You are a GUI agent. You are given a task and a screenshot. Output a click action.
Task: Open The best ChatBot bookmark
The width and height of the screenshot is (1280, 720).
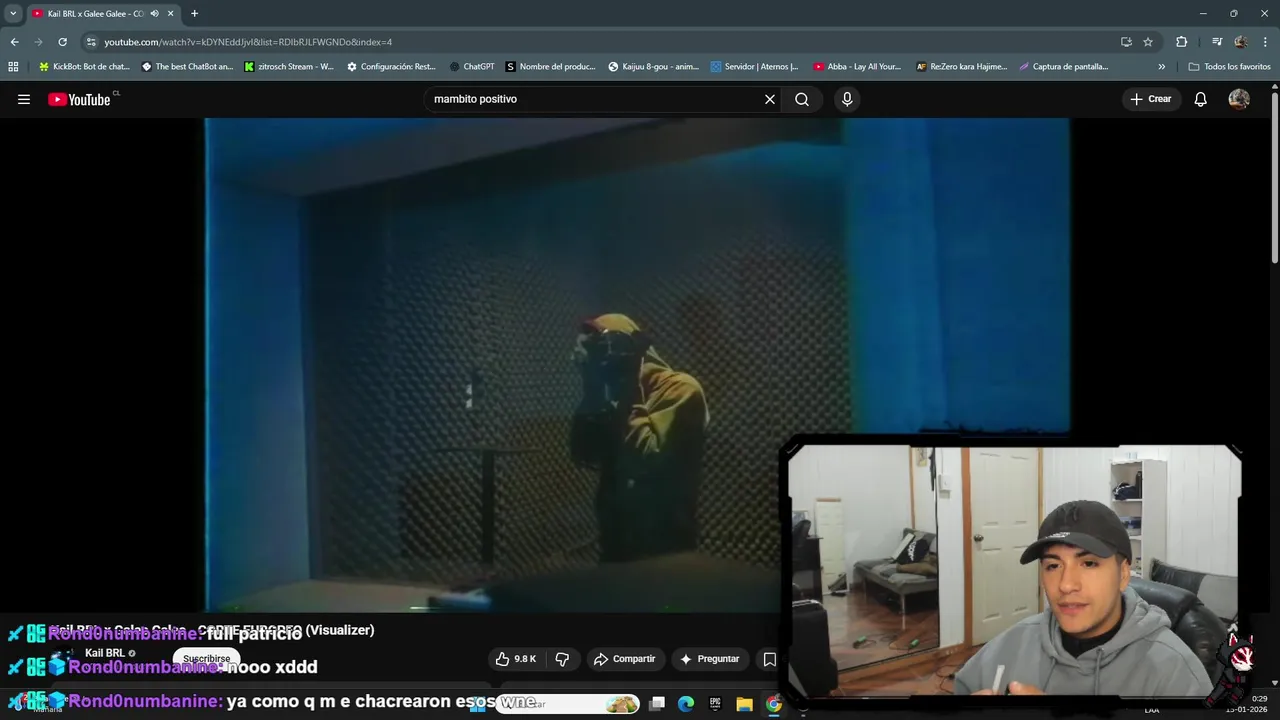pos(187,67)
